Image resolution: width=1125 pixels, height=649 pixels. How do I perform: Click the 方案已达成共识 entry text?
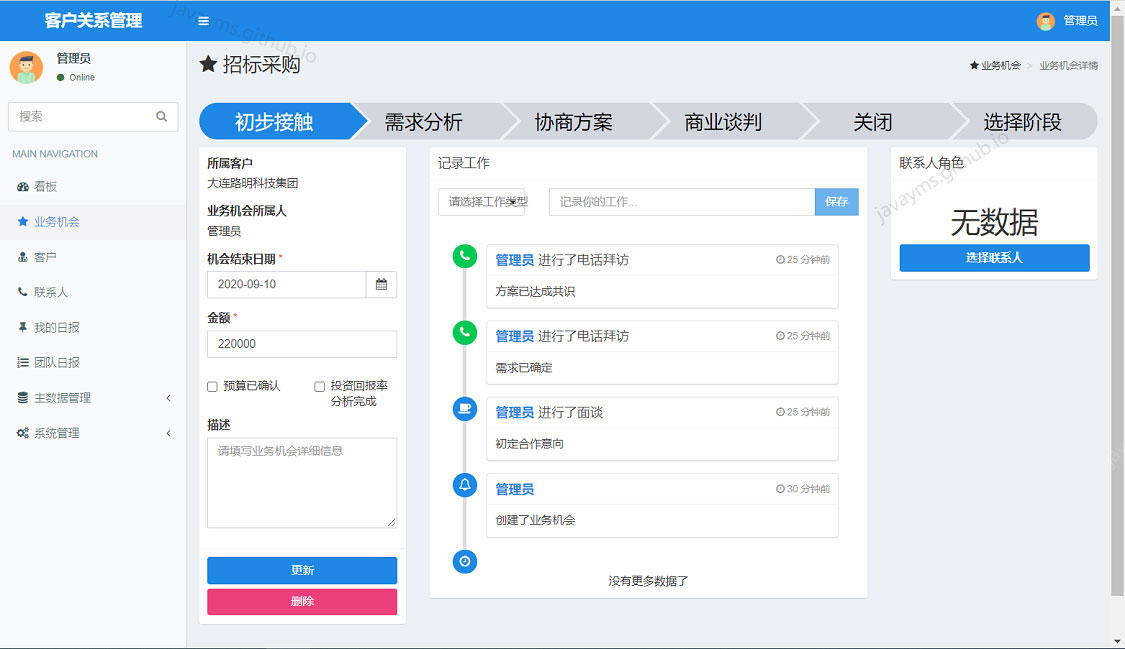click(535, 292)
